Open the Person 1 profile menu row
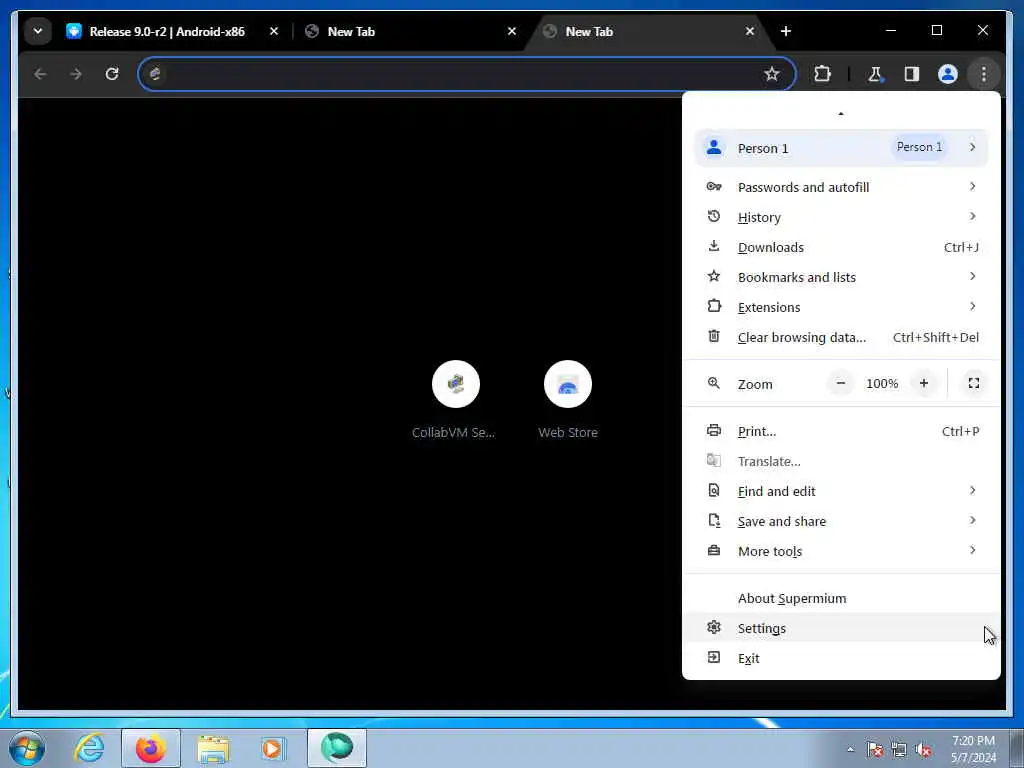Image resolution: width=1024 pixels, height=768 pixels. pos(841,148)
